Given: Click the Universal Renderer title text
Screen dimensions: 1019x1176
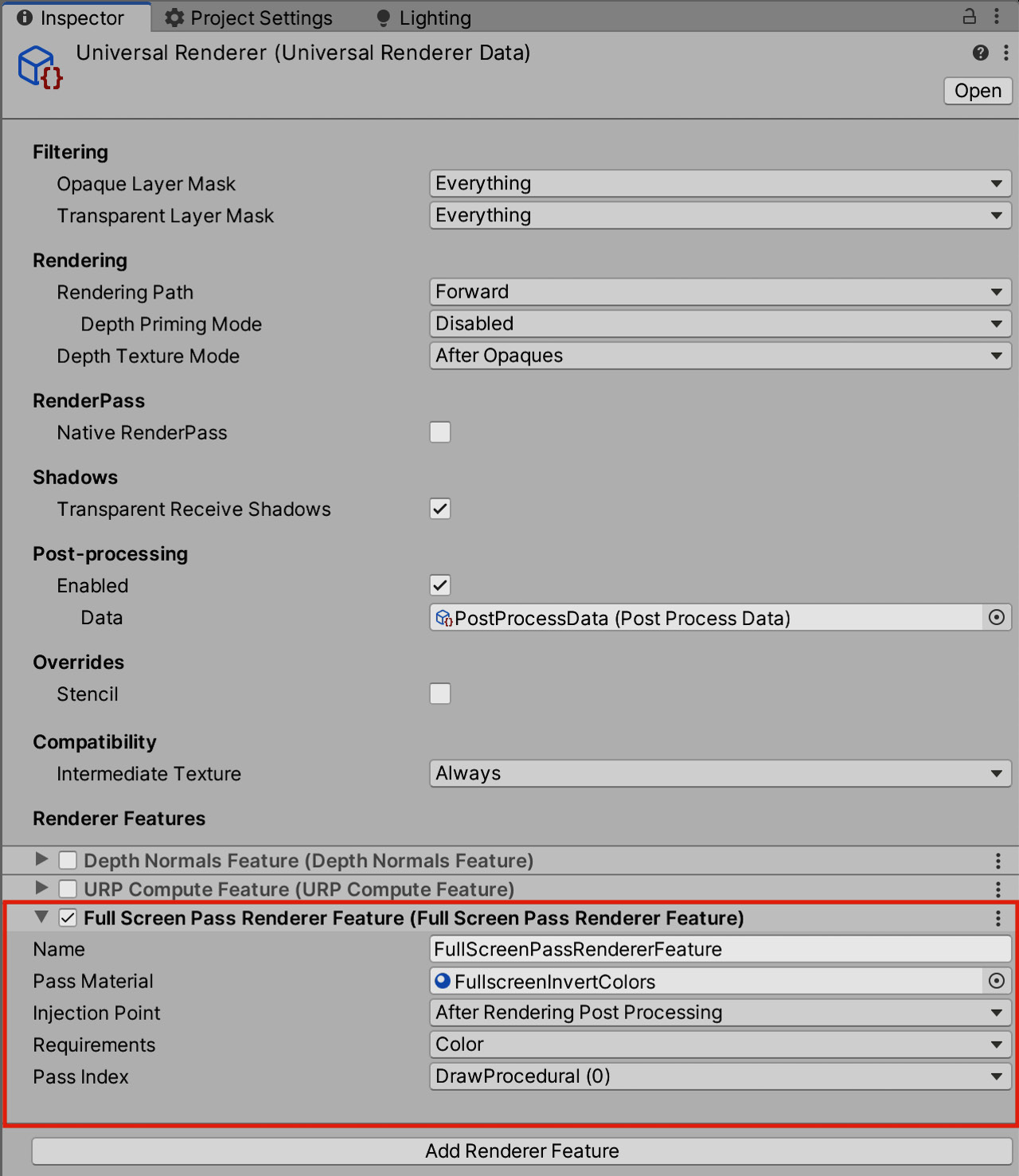Looking at the screenshot, I should 303,53.
